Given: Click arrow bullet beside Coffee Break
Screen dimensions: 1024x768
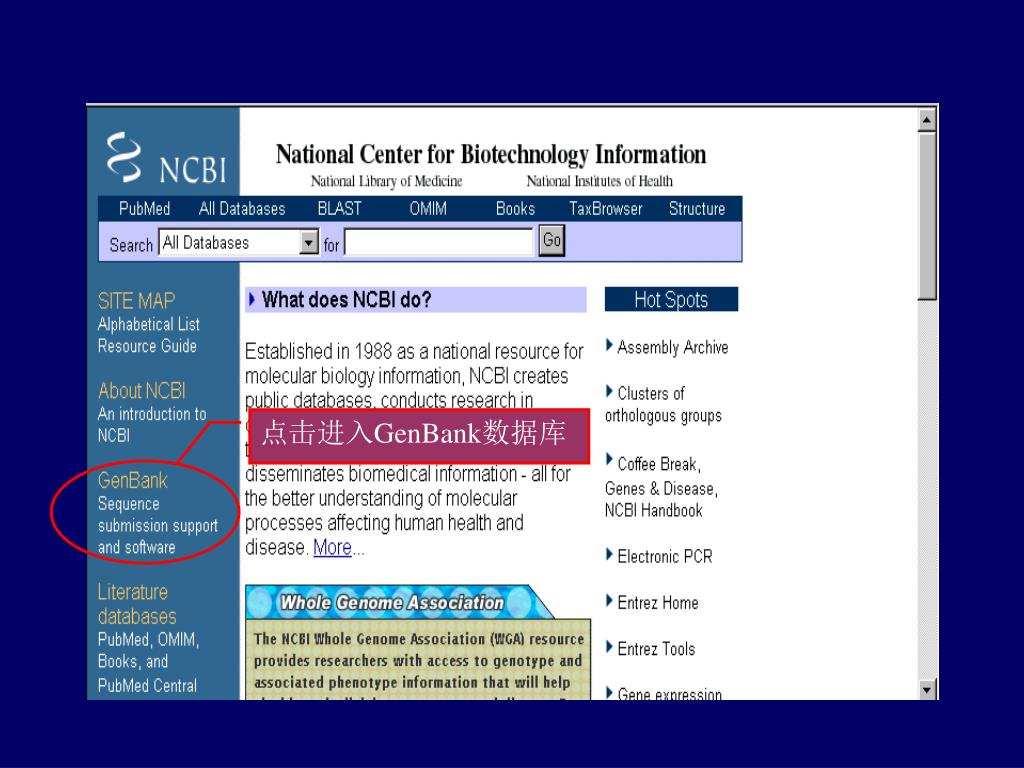Looking at the screenshot, I should pos(609,460).
